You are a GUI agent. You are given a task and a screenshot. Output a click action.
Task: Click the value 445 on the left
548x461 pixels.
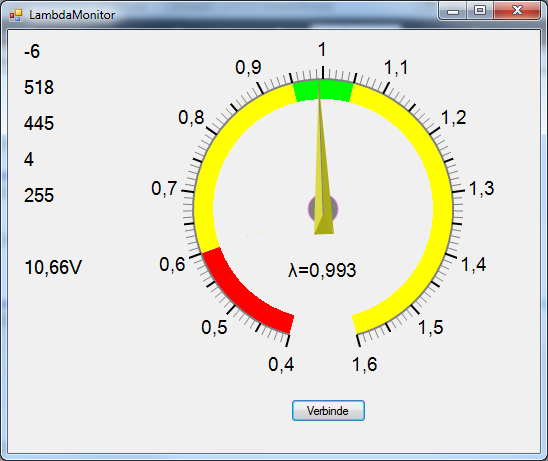click(39, 123)
